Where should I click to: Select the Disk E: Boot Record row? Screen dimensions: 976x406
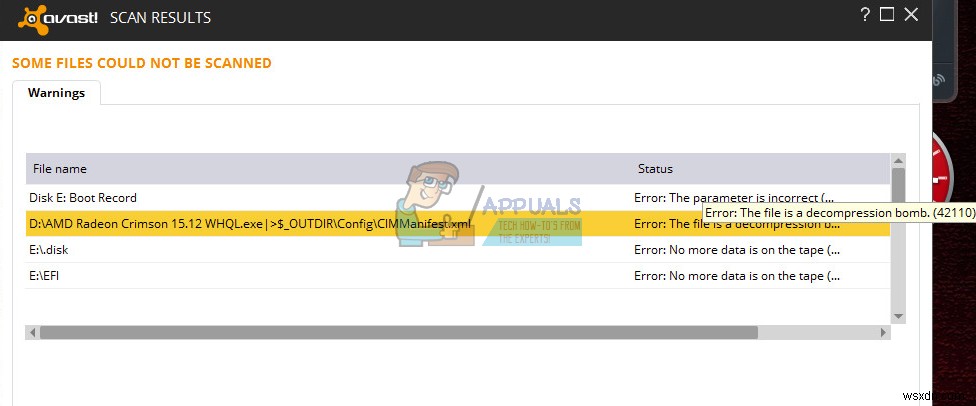point(458,197)
